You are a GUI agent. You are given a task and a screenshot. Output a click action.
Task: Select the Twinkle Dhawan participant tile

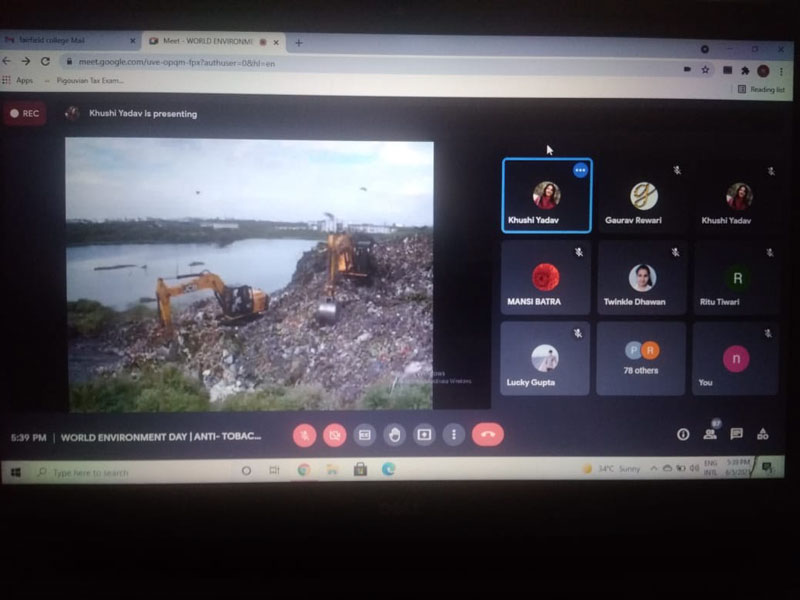click(642, 278)
